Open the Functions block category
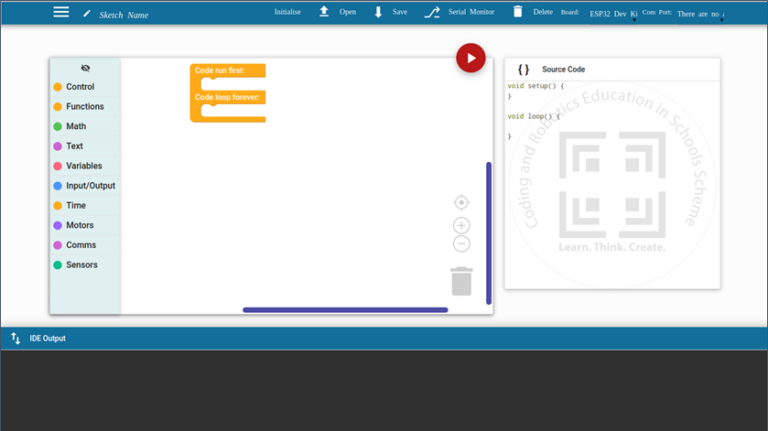Viewport: 768px width, 431px height. (85, 106)
